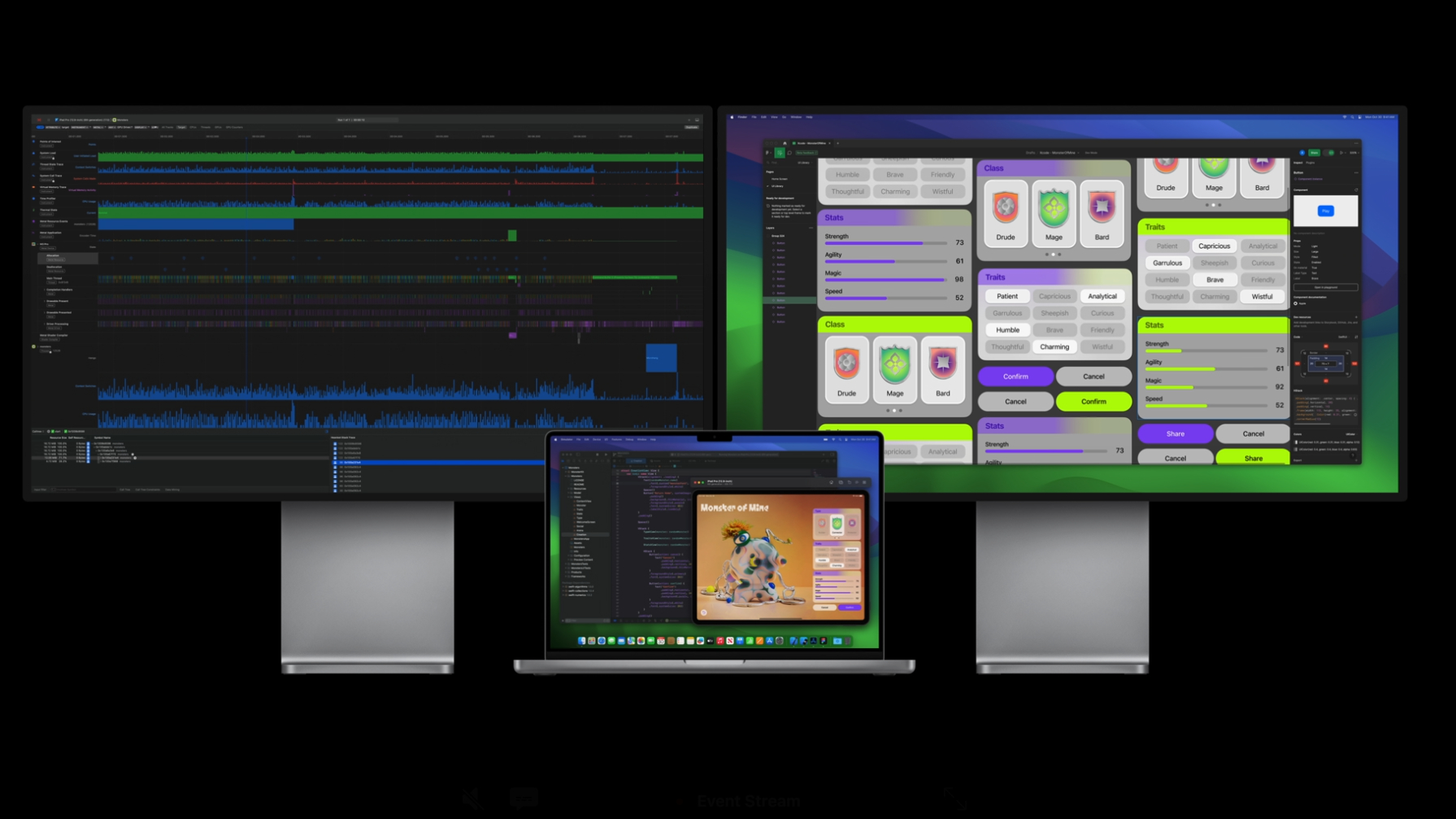Open Figma zoom level dropdown
The height and width of the screenshot is (819, 1456).
pos(1354,153)
